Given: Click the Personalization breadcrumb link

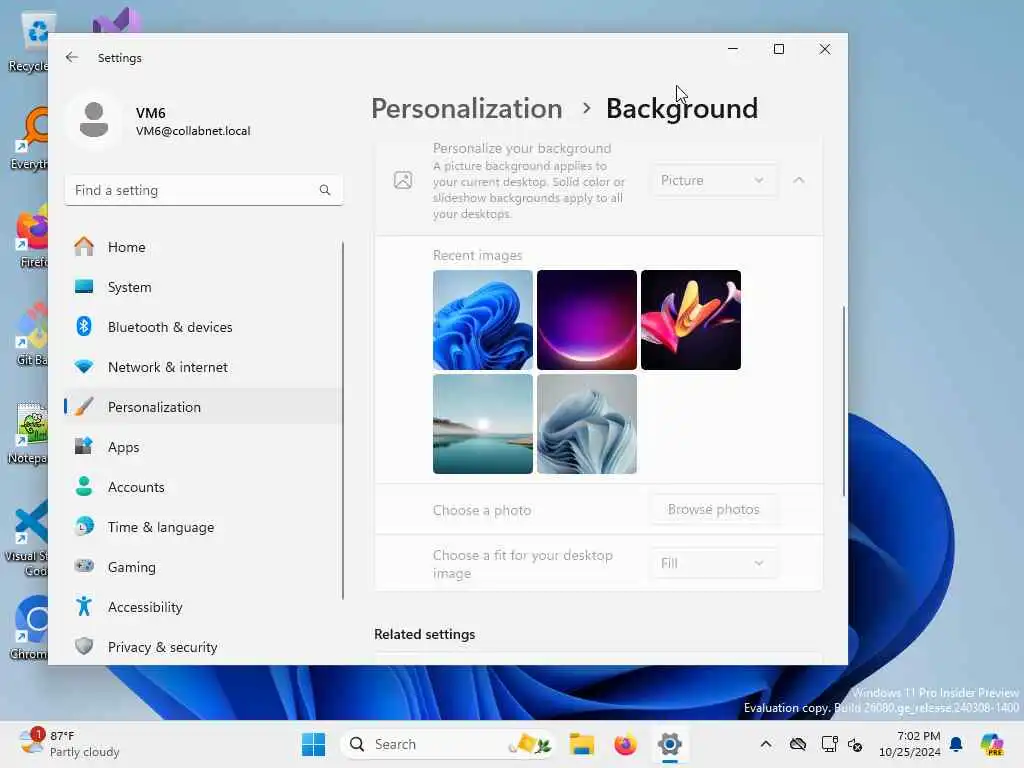Looking at the screenshot, I should 466,108.
